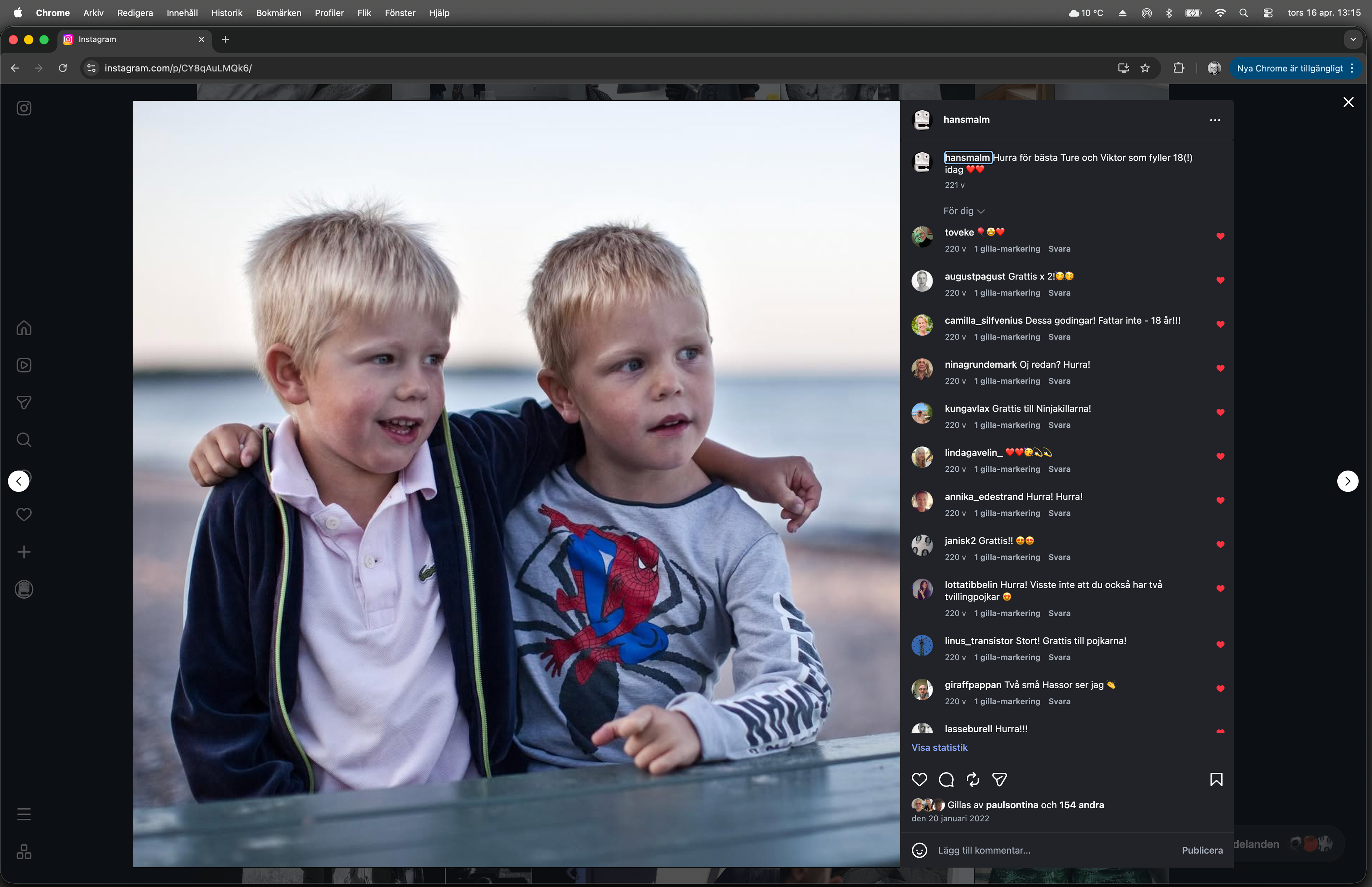Toggle the bookmark save icon on the post
The image size is (1372, 887).
[1216, 779]
